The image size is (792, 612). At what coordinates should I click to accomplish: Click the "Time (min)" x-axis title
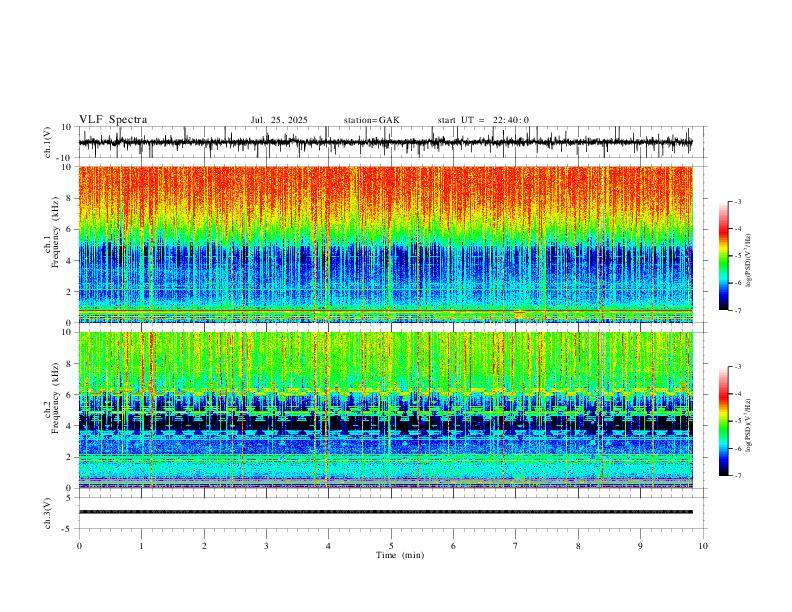400,555
